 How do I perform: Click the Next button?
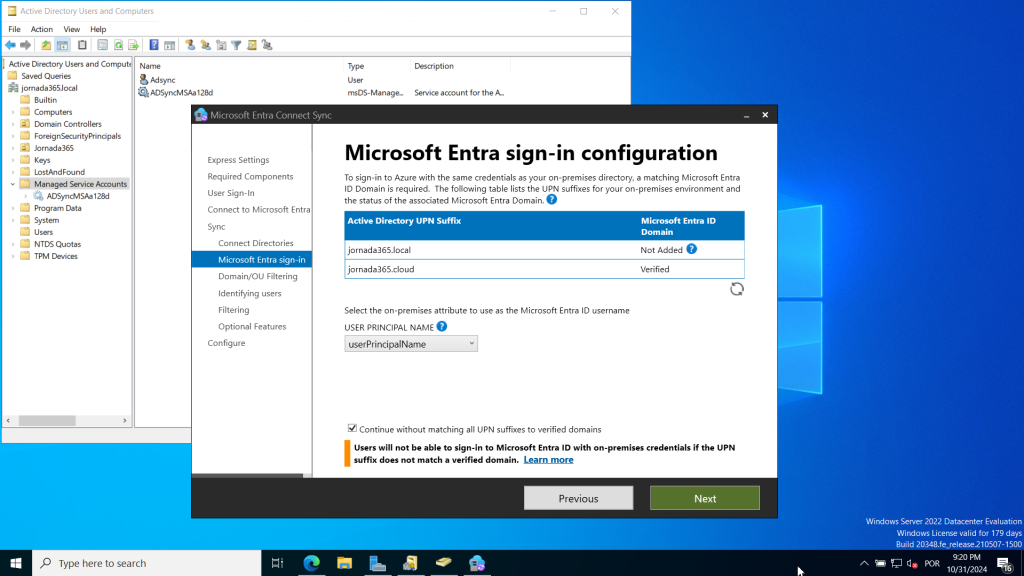point(705,498)
